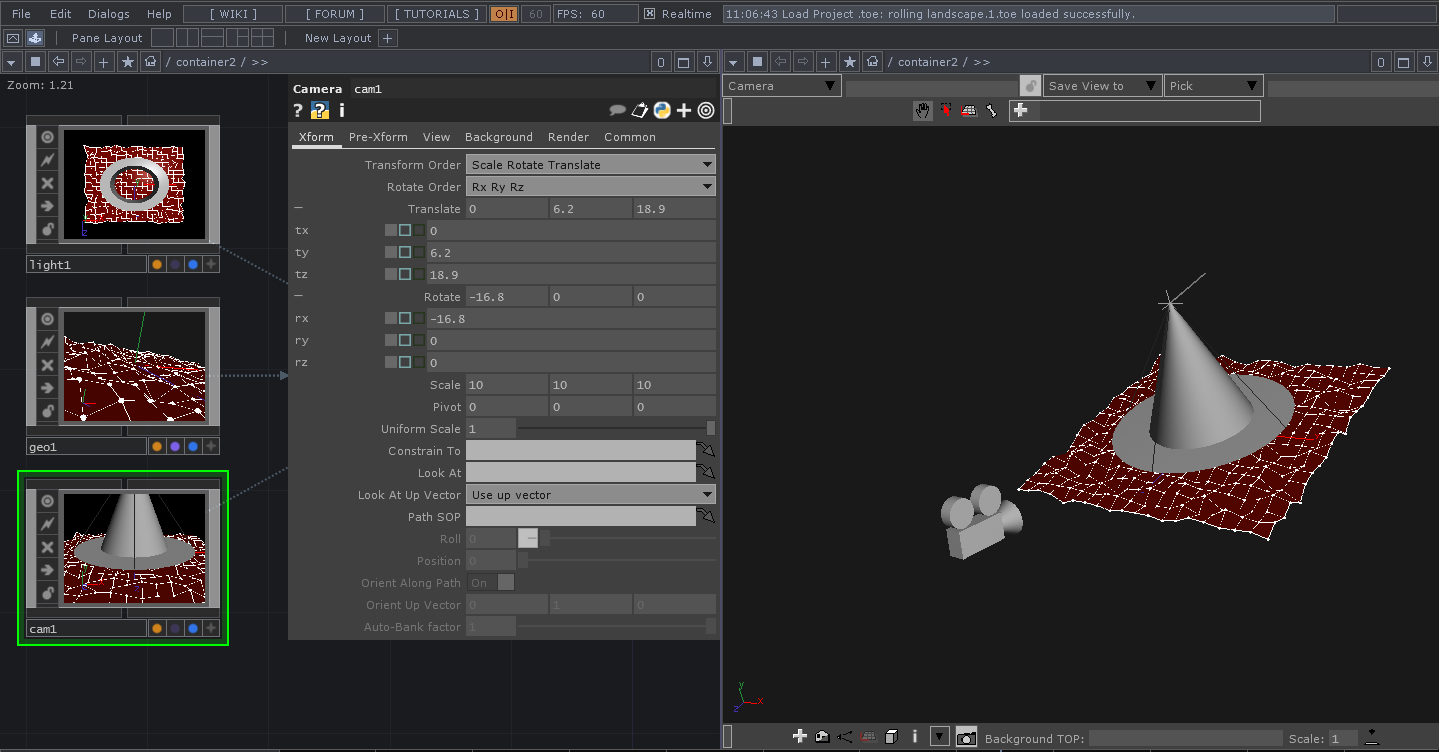Open the Dialogs menu
1439x752 pixels.
tap(108, 14)
